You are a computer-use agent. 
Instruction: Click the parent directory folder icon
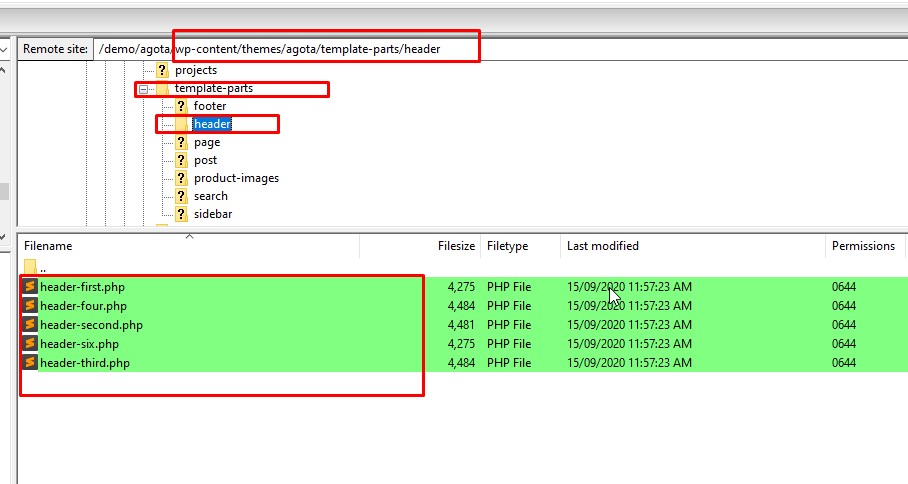pos(30,267)
